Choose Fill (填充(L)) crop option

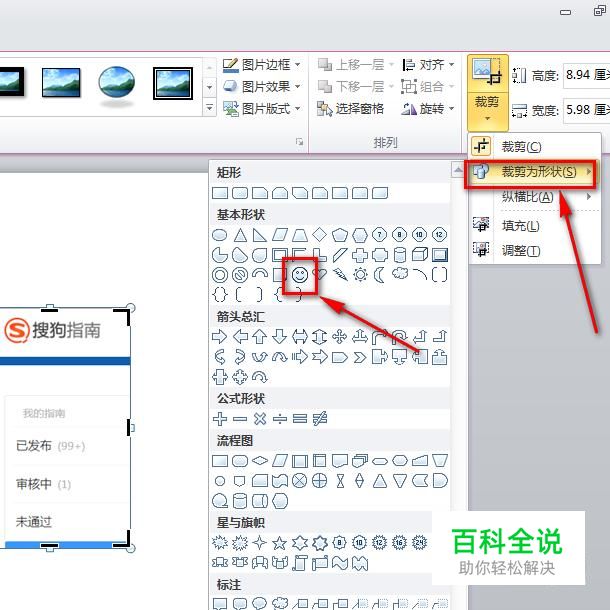point(535,226)
